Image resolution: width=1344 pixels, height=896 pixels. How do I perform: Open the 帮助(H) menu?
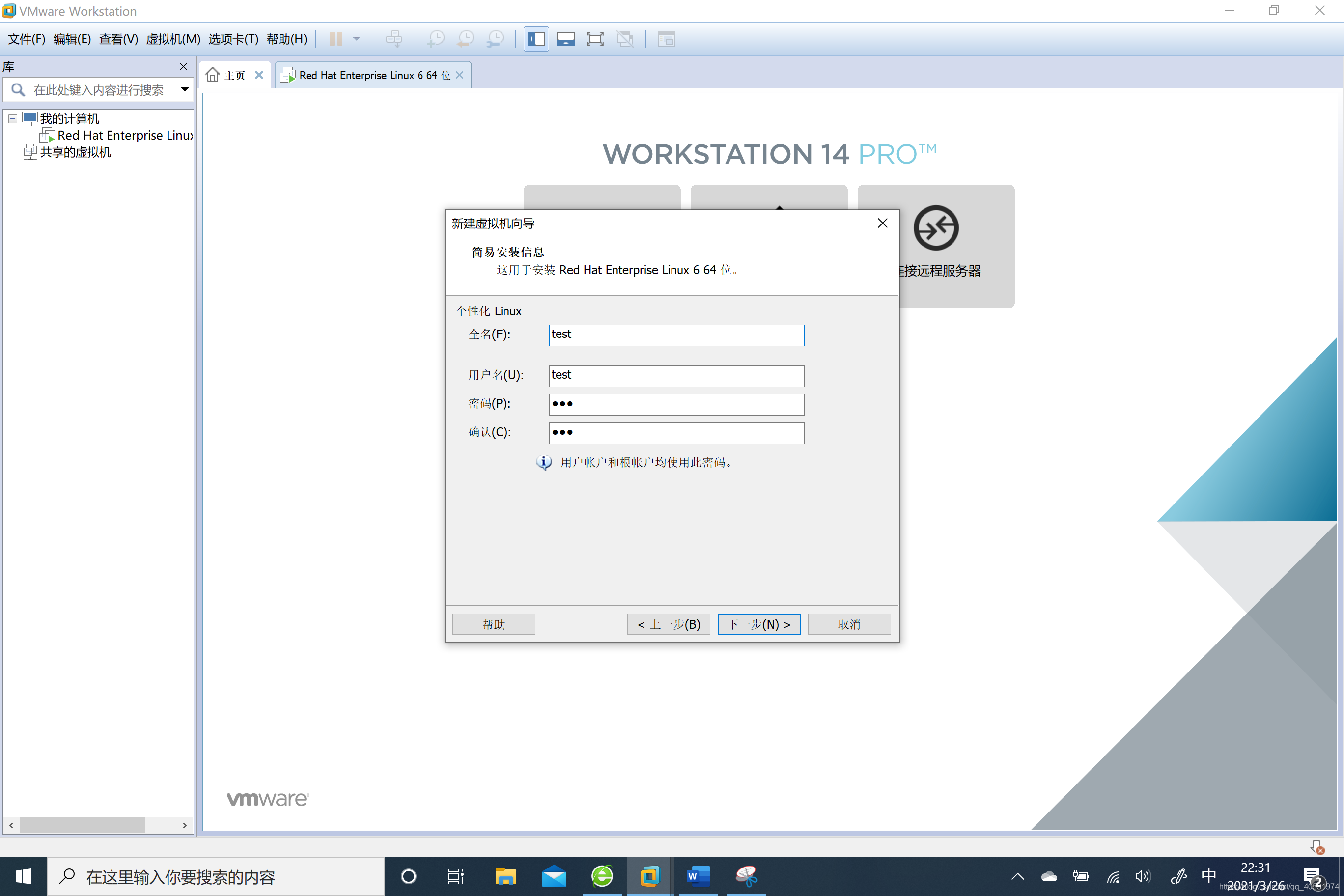[287, 39]
